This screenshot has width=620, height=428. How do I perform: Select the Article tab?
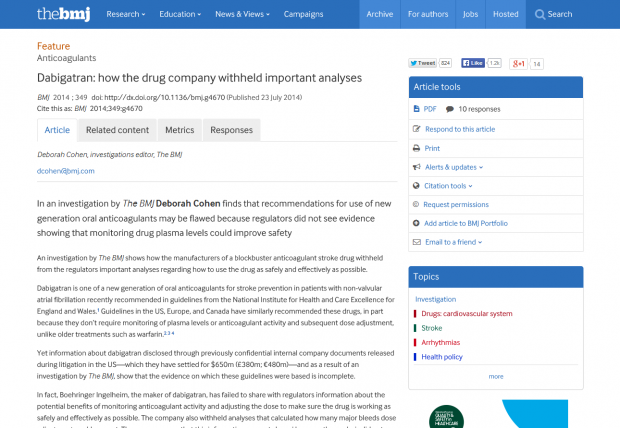pos(57,130)
